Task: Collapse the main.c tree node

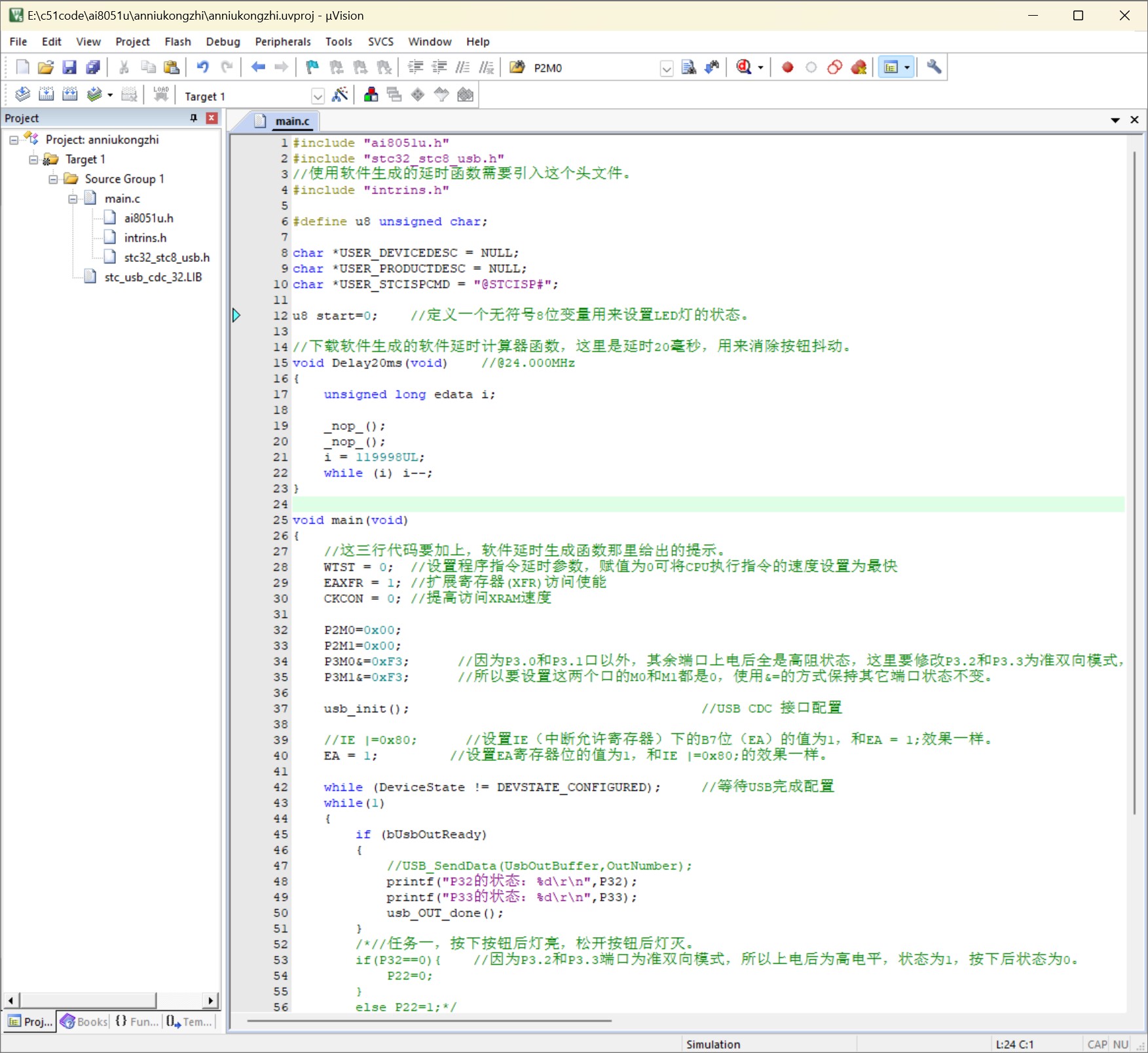Action: click(73, 199)
